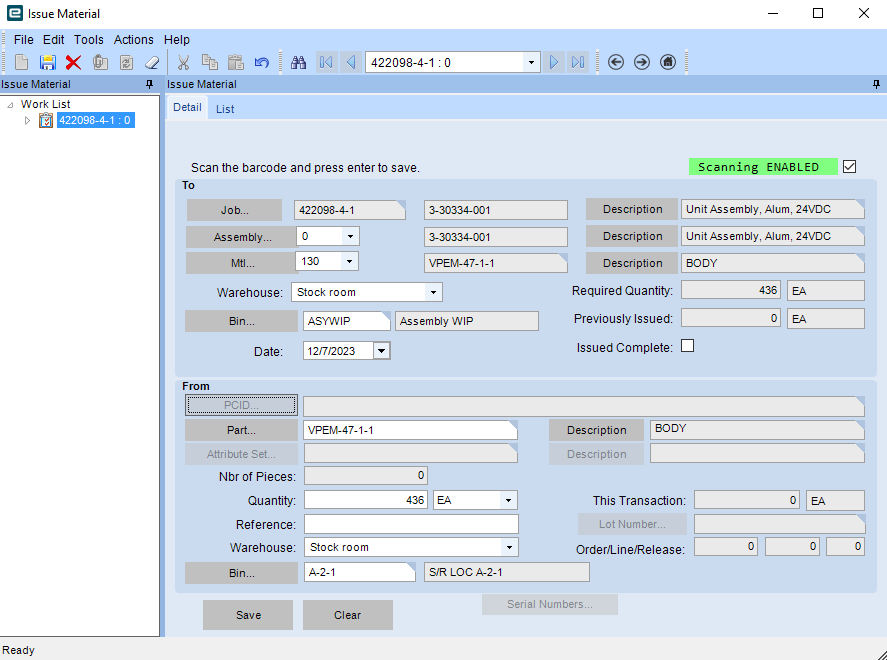Click the Home navigation icon

point(667,62)
